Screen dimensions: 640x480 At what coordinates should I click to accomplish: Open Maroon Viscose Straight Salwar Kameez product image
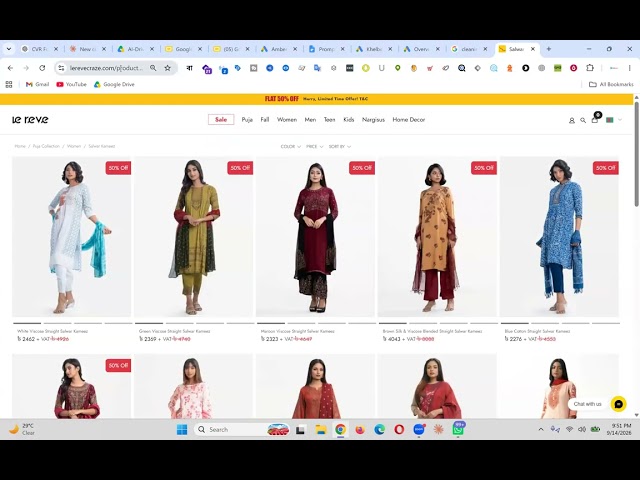point(315,237)
